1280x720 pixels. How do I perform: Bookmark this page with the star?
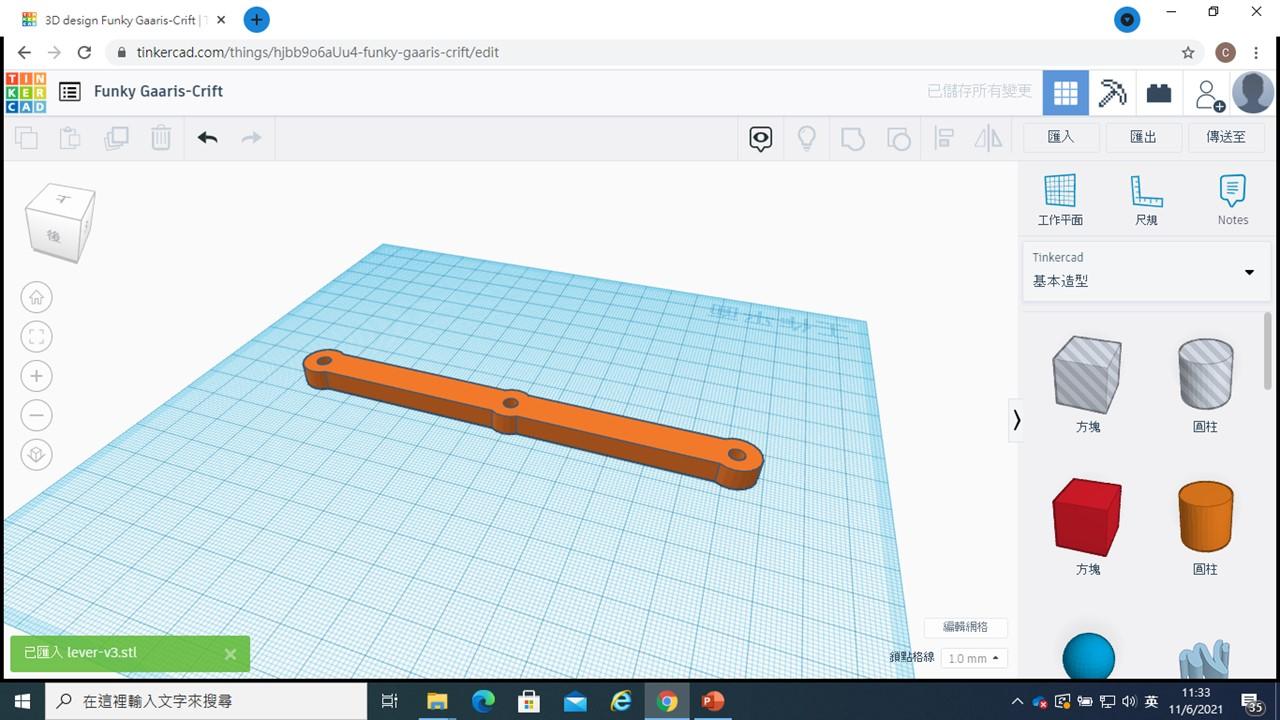pyautogui.click(x=1188, y=52)
